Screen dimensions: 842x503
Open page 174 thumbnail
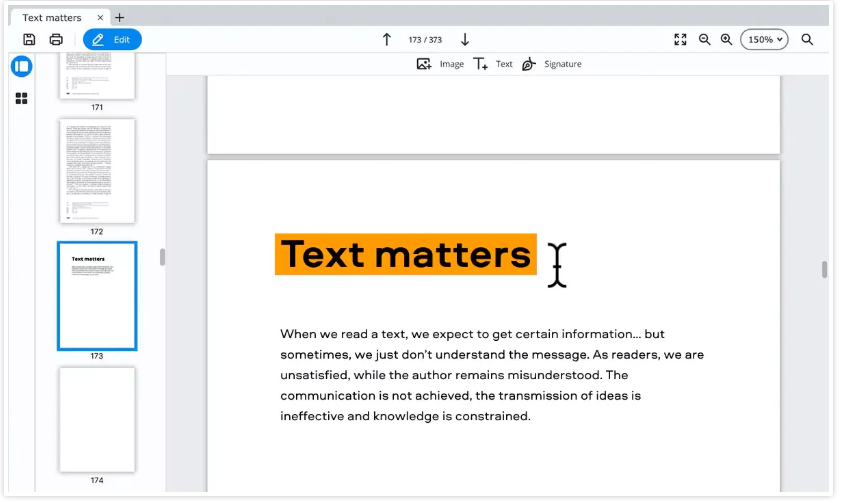[x=97, y=419]
